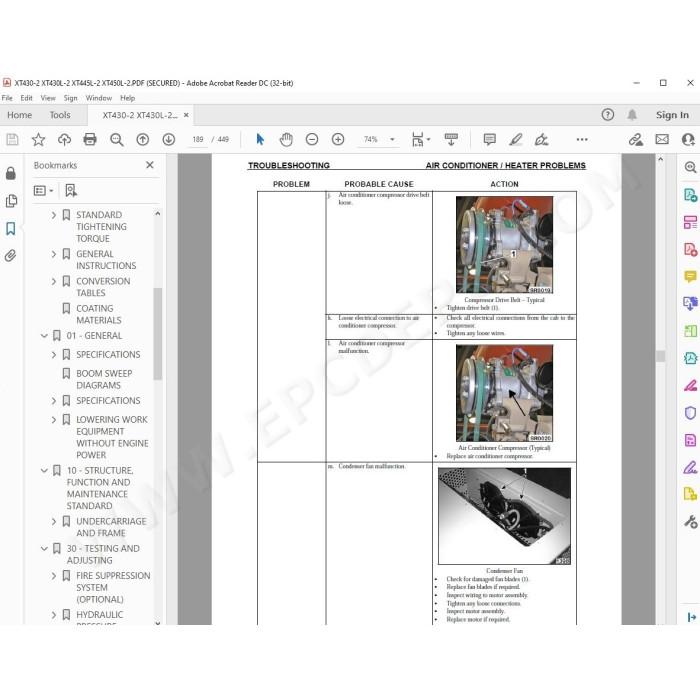Open the BOOM SWEEP DIAGRAMS bookmark
Screen dimensions: 700x700
click(104, 379)
